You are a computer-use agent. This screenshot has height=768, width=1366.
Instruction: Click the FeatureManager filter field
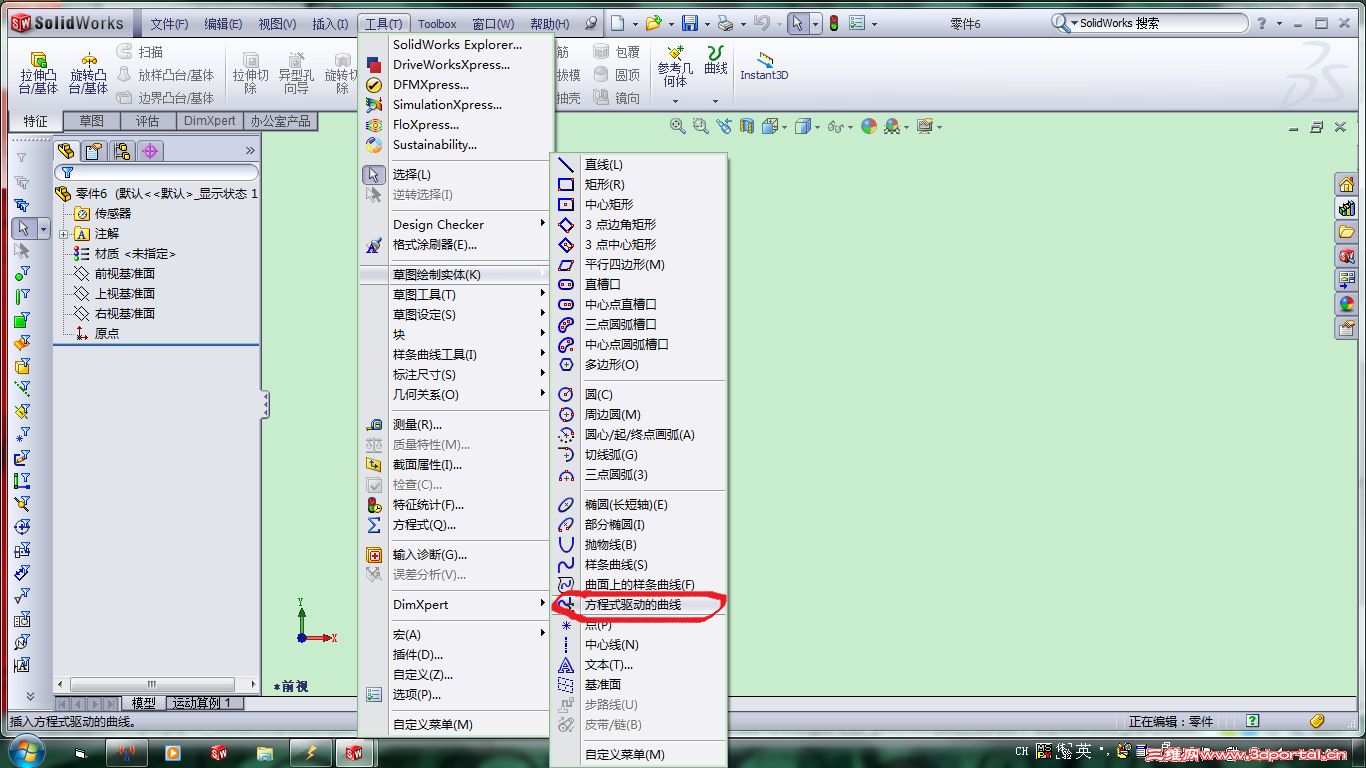[157, 172]
